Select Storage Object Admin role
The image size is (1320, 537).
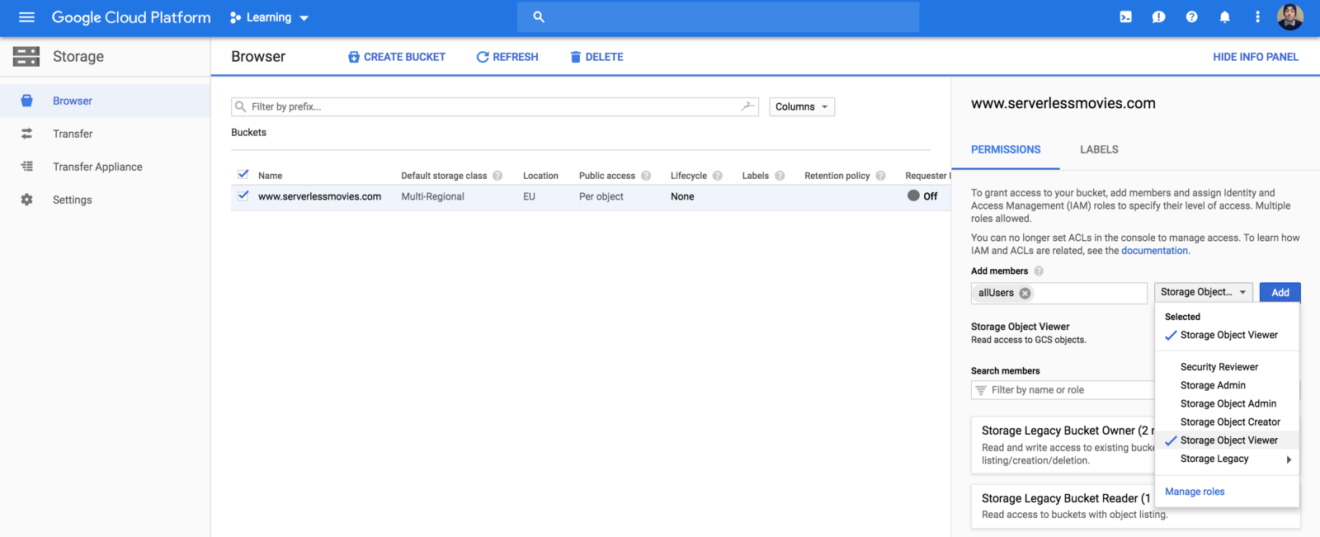coord(1227,404)
